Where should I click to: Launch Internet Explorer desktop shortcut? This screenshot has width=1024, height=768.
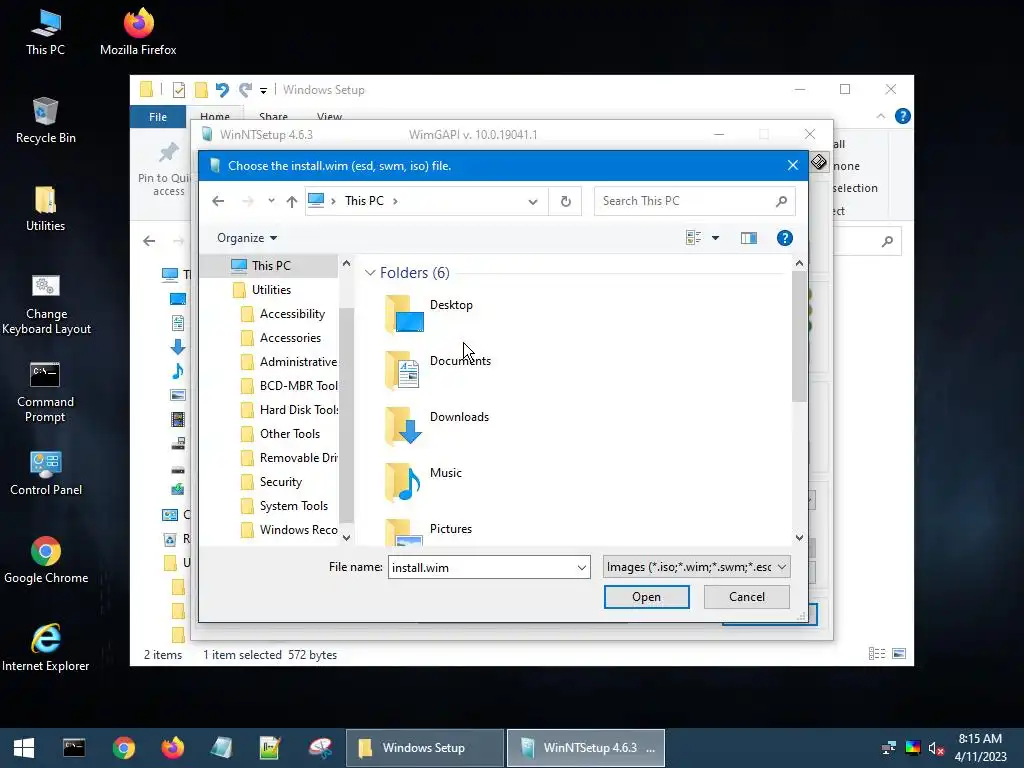point(46,648)
